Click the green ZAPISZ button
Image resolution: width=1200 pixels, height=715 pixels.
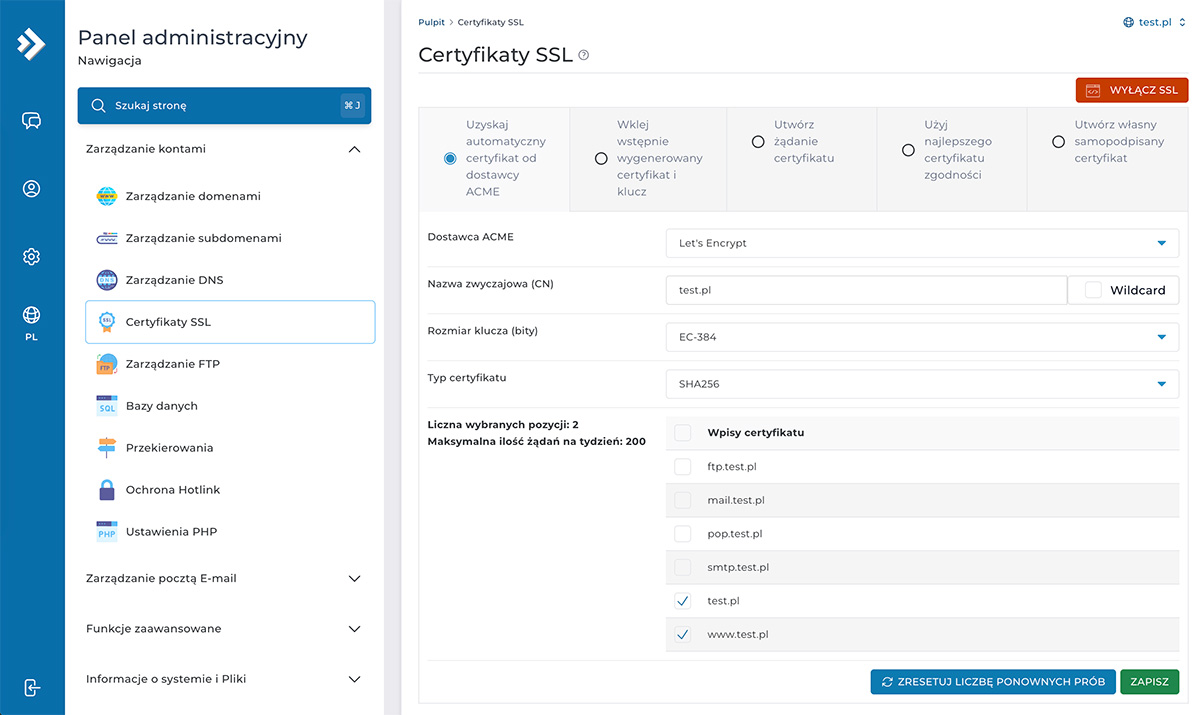point(1149,682)
